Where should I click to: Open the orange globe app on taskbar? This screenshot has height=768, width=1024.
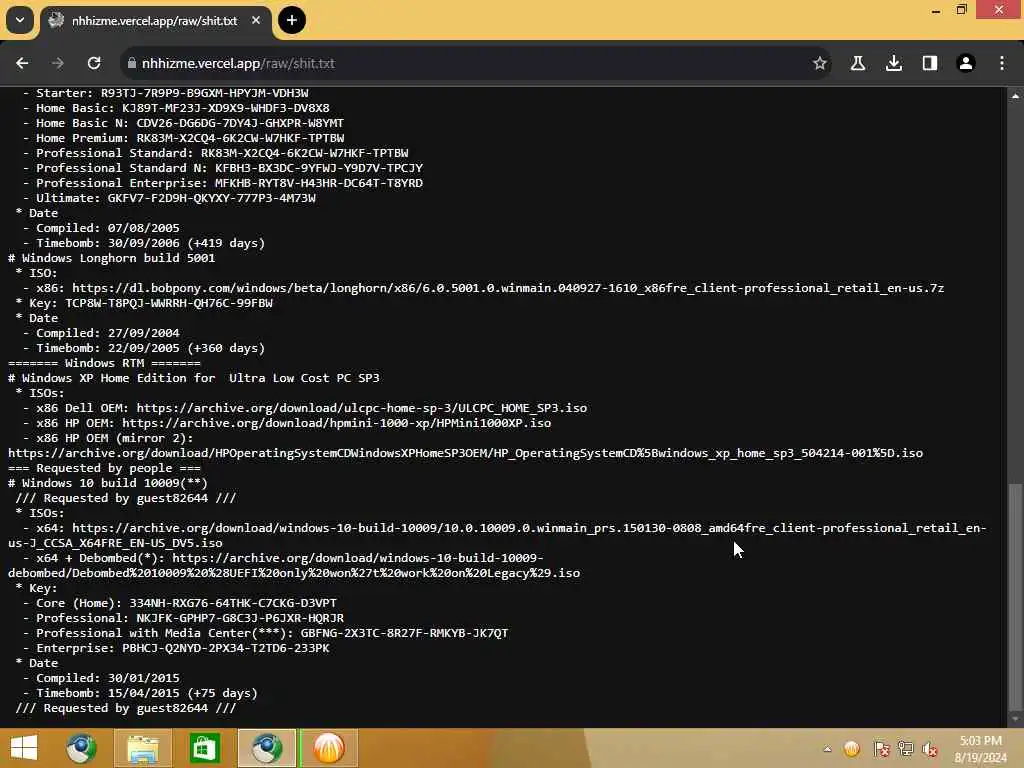[x=328, y=748]
